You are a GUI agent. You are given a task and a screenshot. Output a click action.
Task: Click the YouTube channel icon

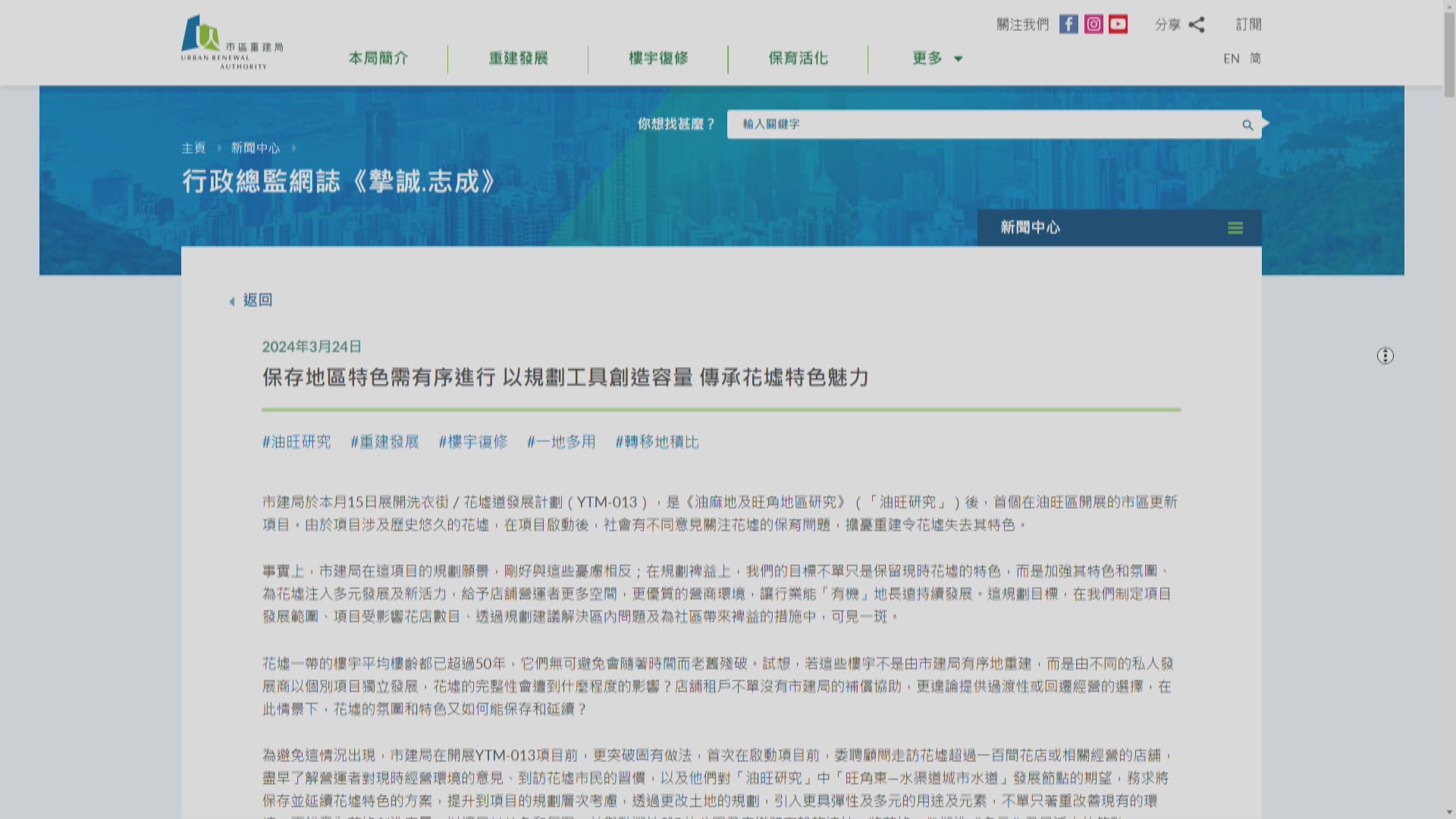click(x=1119, y=24)
